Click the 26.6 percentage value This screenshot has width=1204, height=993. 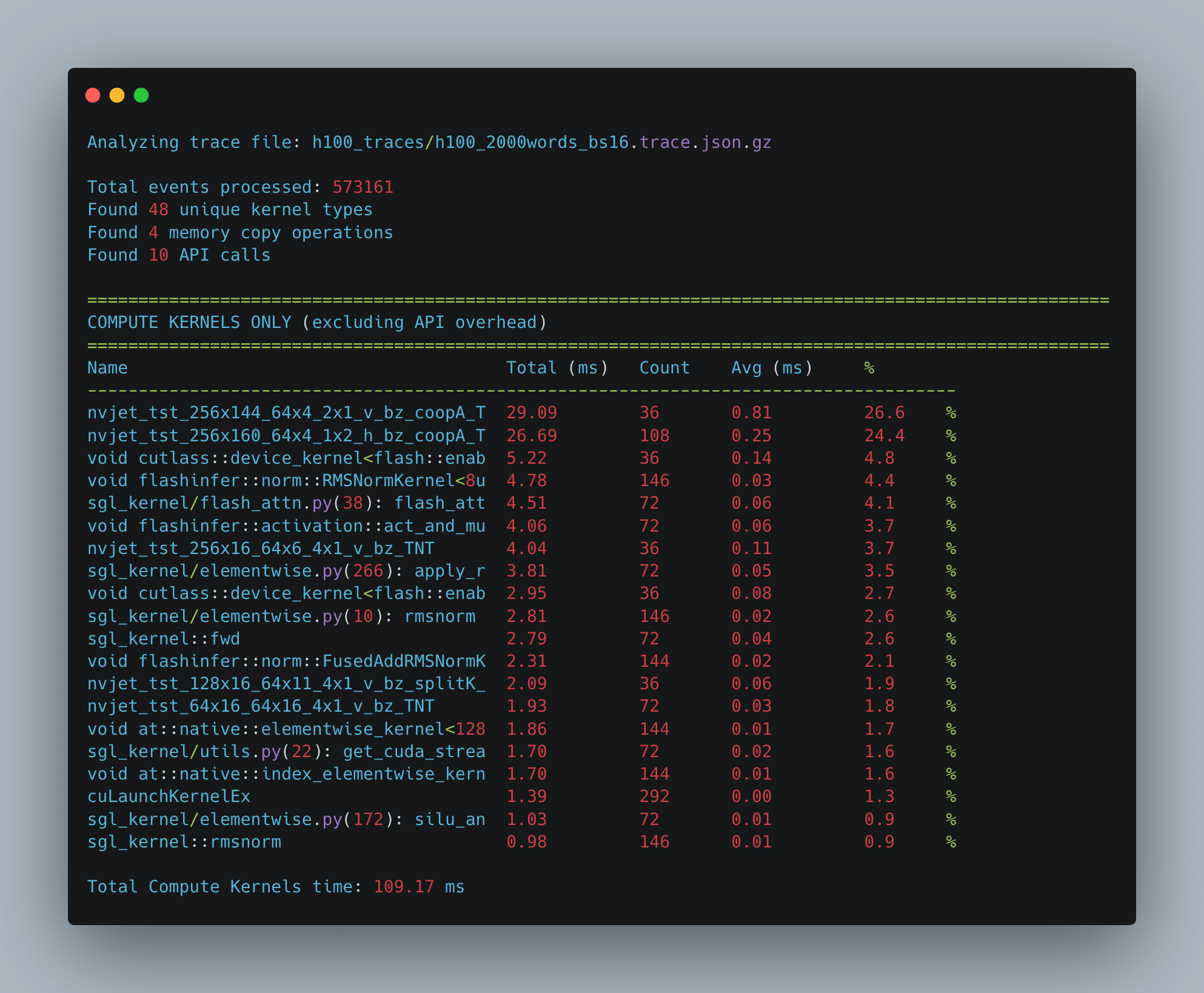884,413
